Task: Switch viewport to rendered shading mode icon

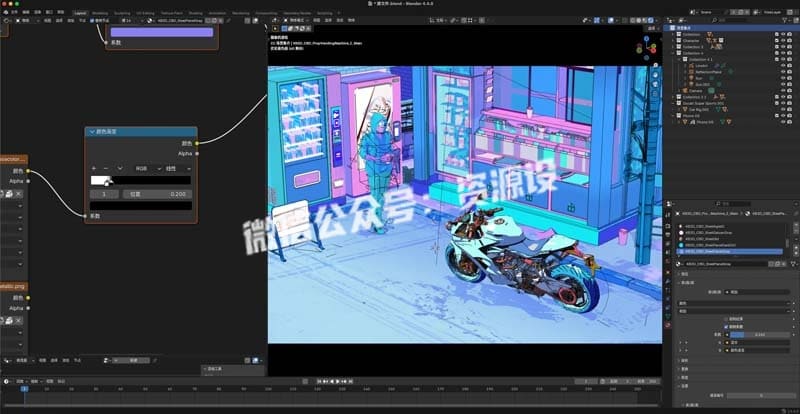Action: 651,20
